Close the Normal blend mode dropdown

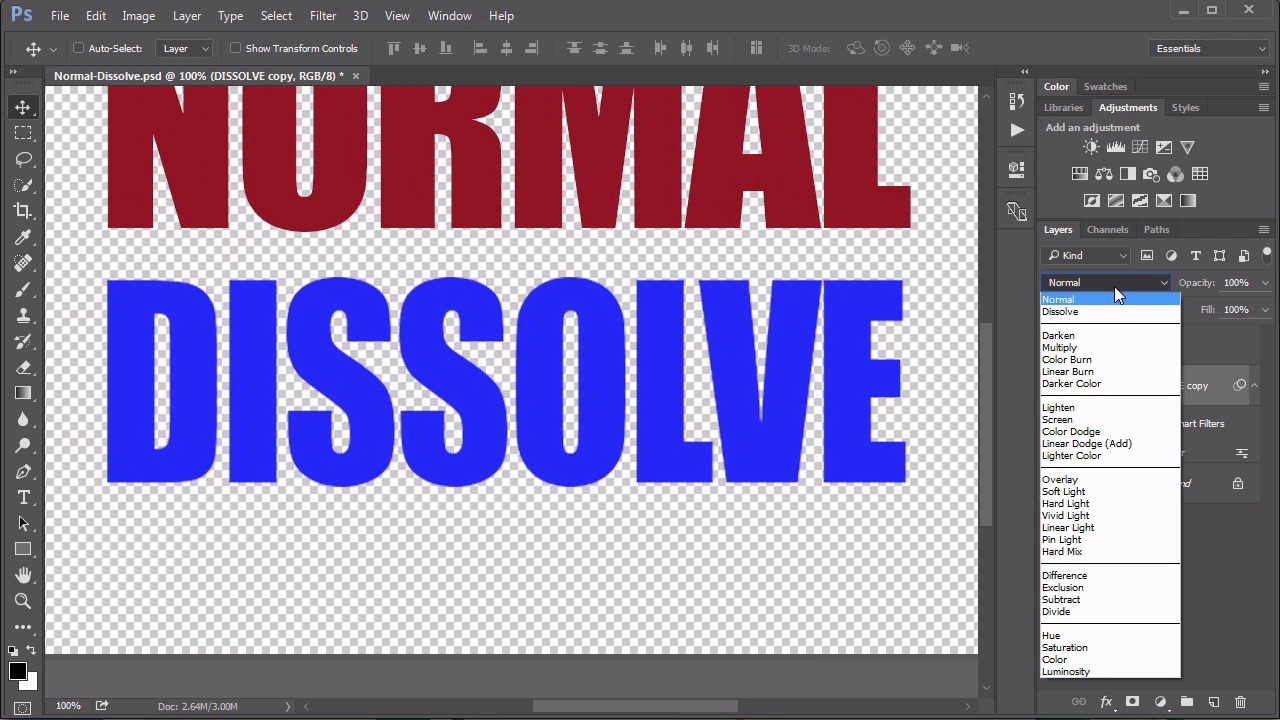pos(1106,283)
